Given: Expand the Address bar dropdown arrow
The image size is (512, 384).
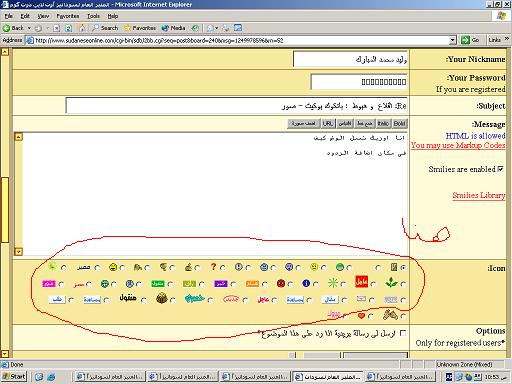Looking at the screenshot, I should [452, 40].
